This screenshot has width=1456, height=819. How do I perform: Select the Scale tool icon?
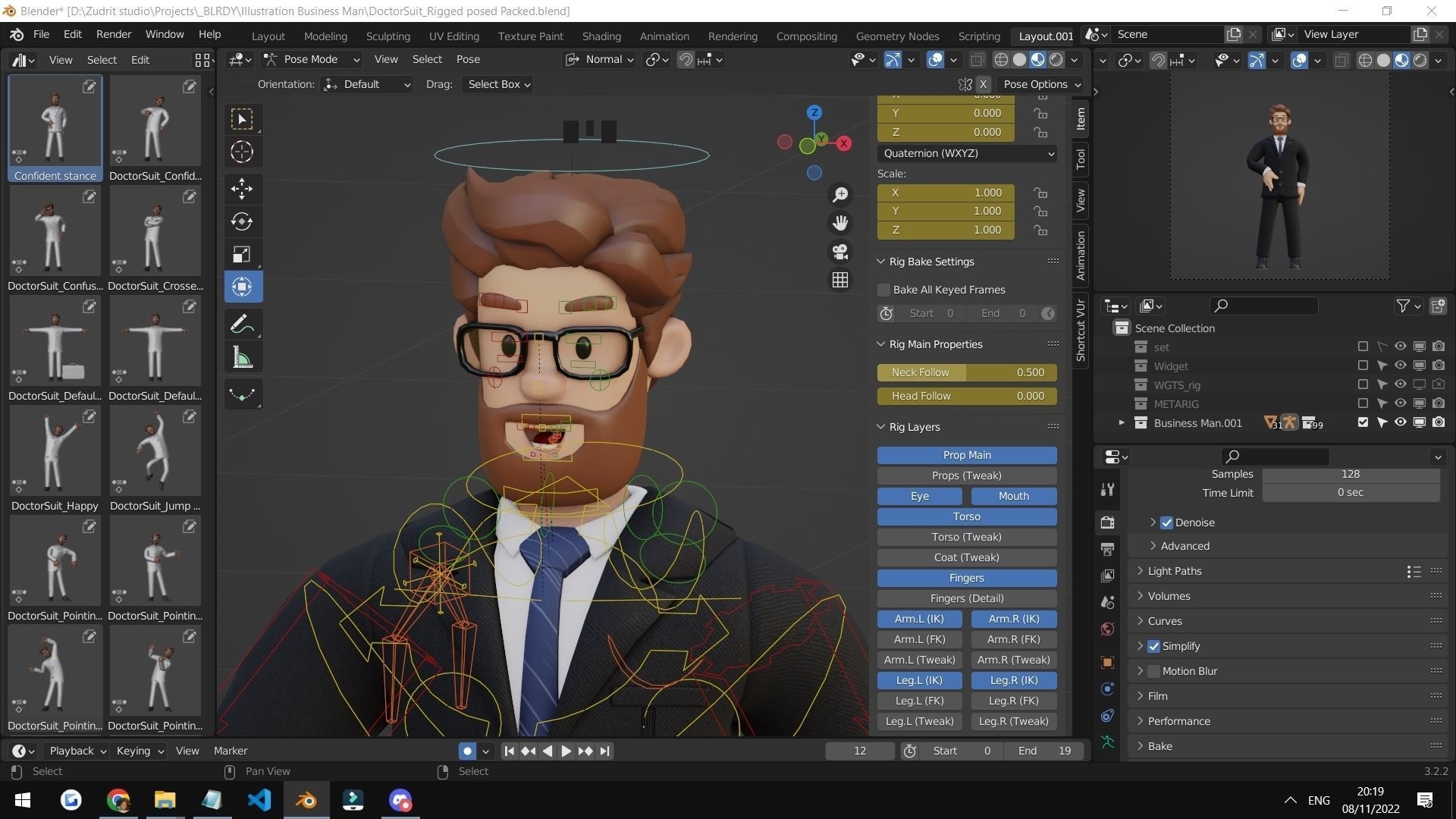(x=242, y=255)
